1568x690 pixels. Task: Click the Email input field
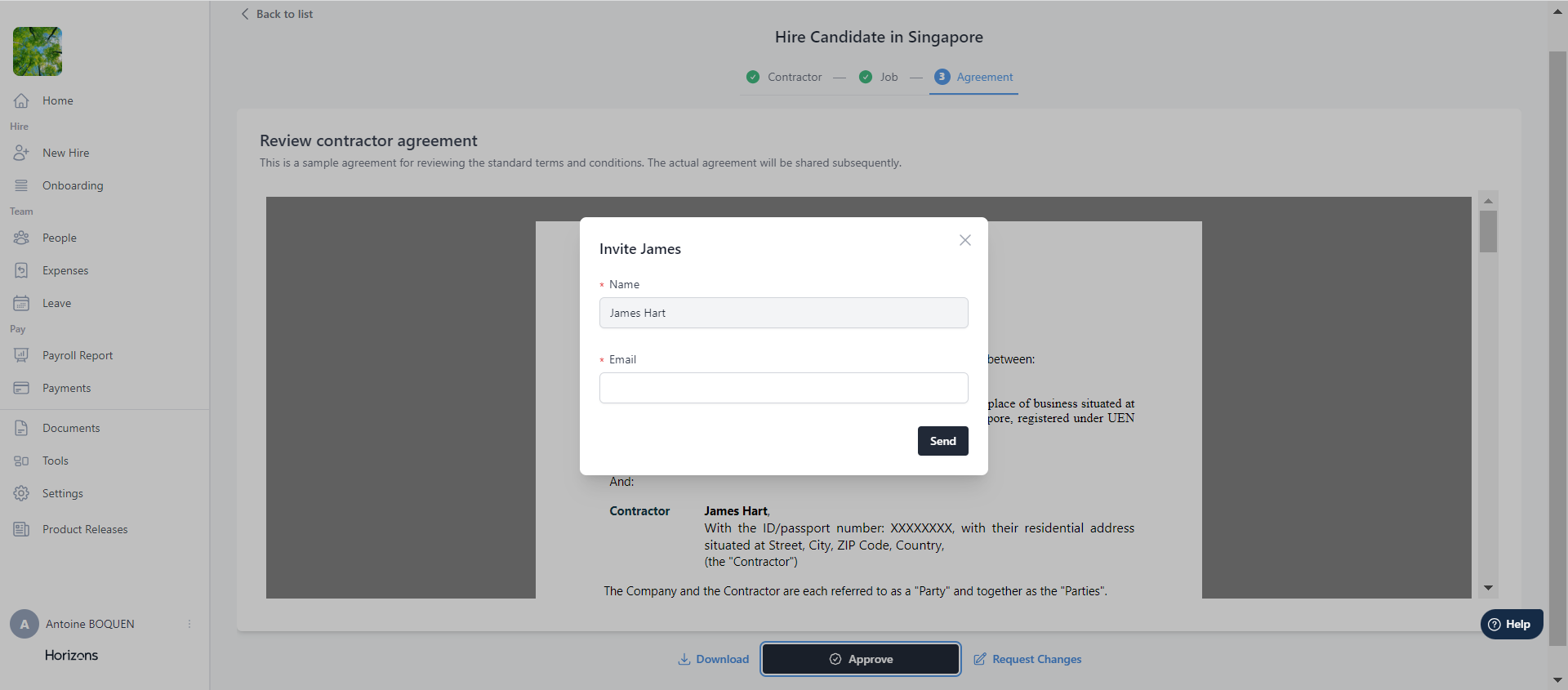pos(783,388)
